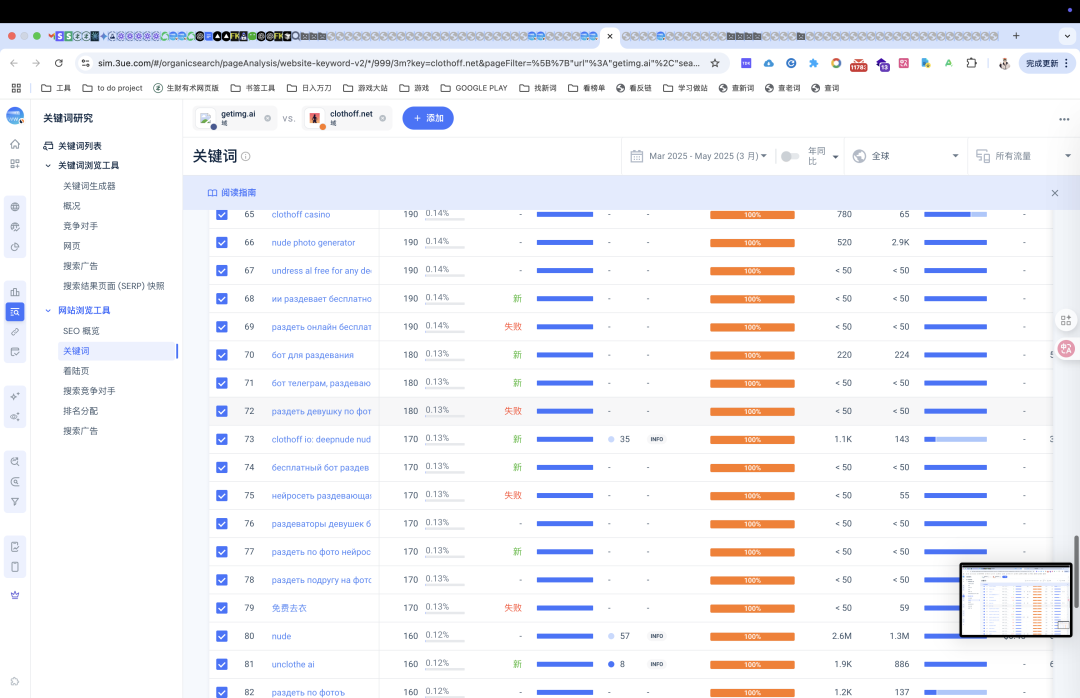Click the browser address bar URL
The width and height of the screenshot is (1080, 698).
point(398,63)
